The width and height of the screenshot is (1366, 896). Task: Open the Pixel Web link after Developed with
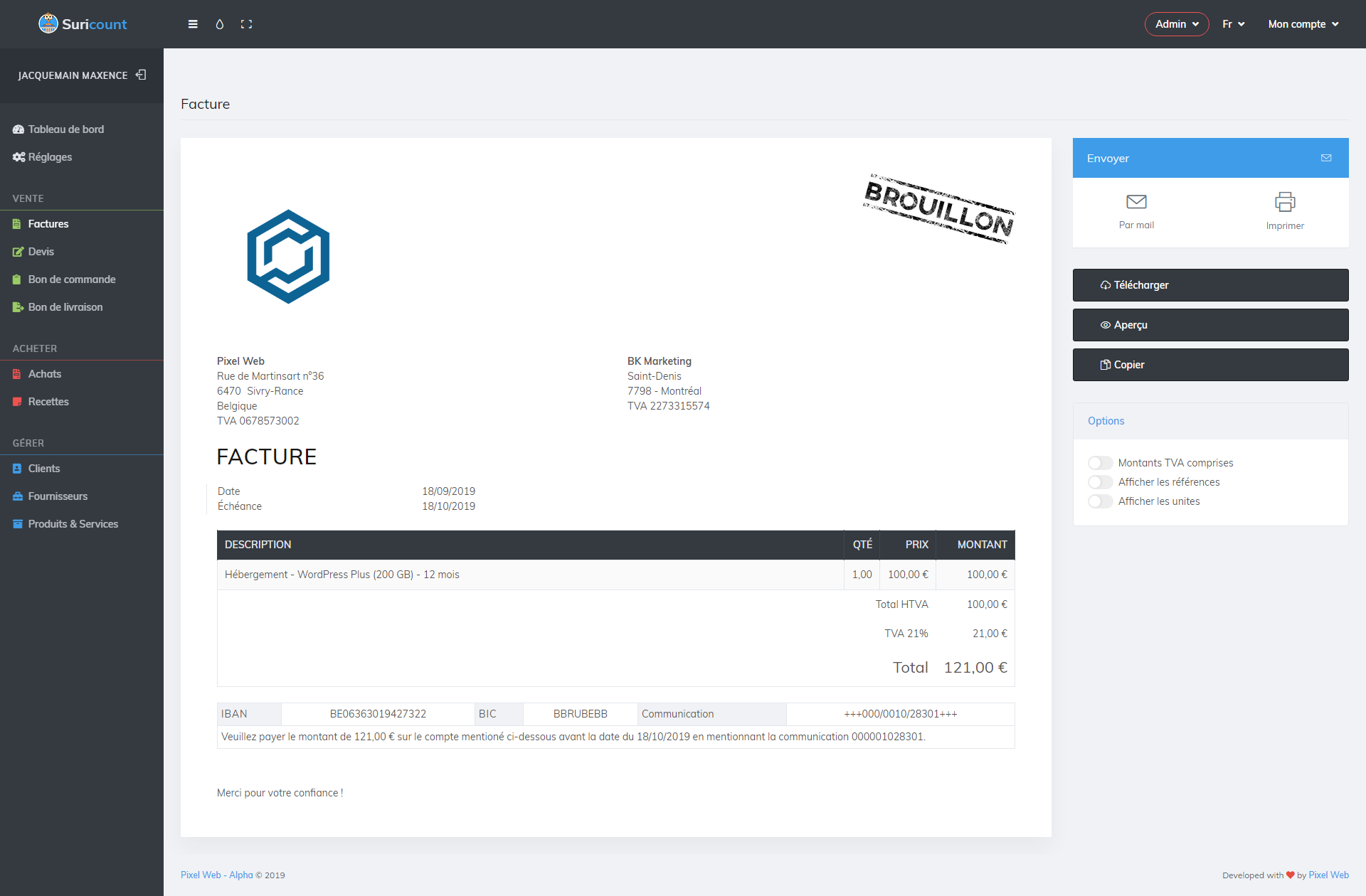(x=1328, y=875)
